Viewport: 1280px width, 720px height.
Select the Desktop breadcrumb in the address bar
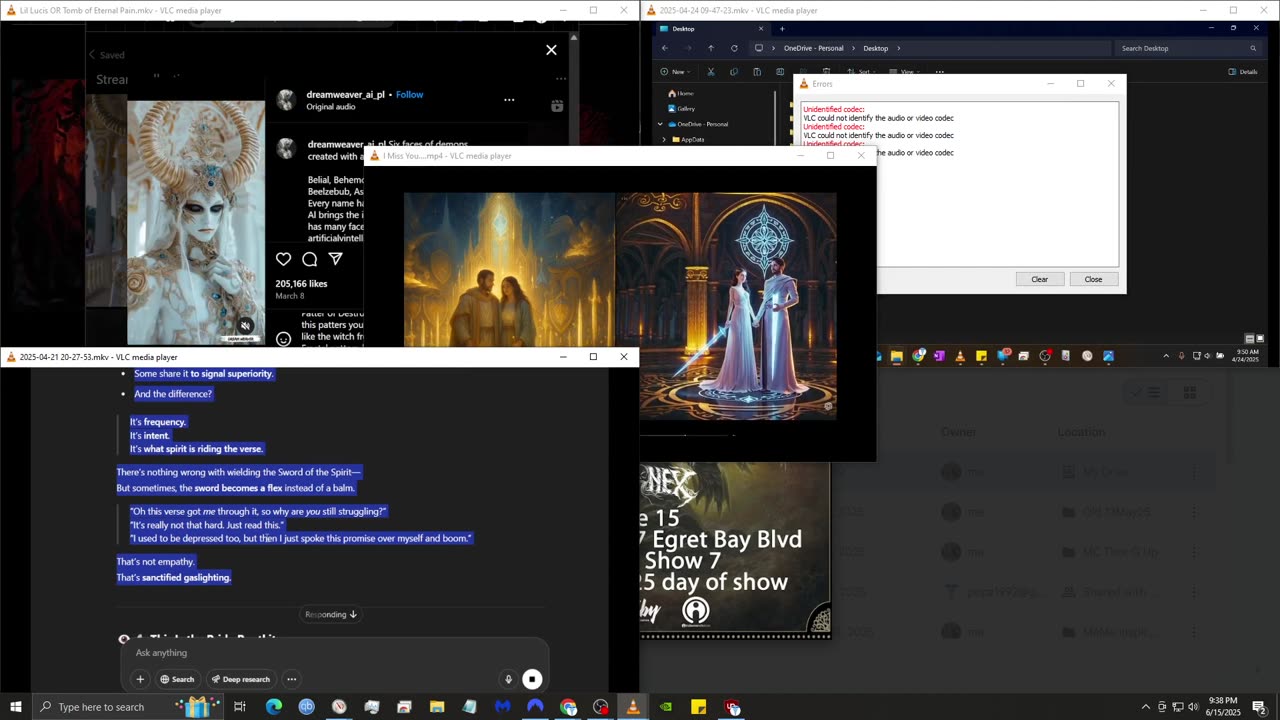click(x=876, y=48)
